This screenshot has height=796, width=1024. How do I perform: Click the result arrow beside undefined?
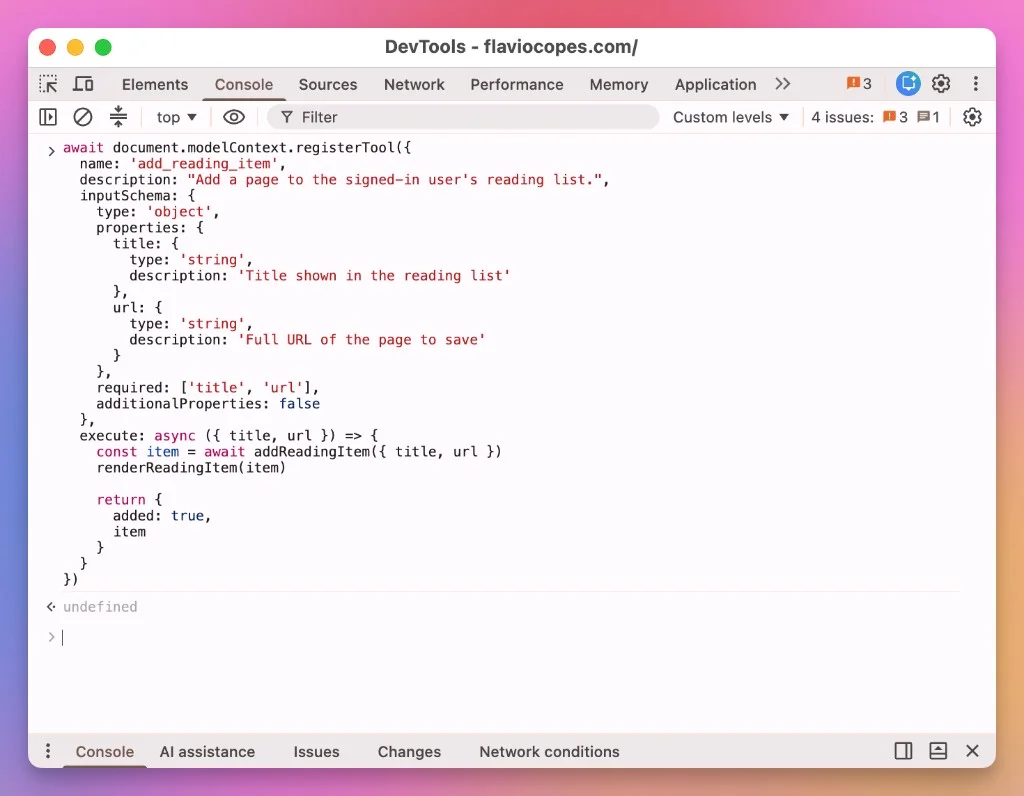[51, 607]
